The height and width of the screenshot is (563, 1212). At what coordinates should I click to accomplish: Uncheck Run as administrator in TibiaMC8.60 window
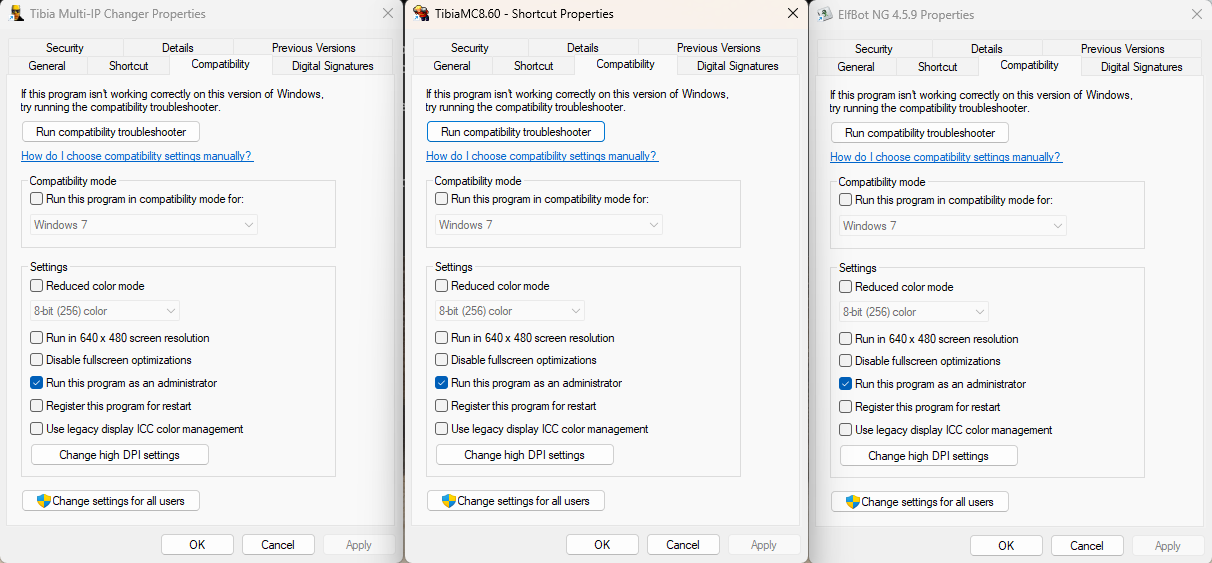[442, 383]
